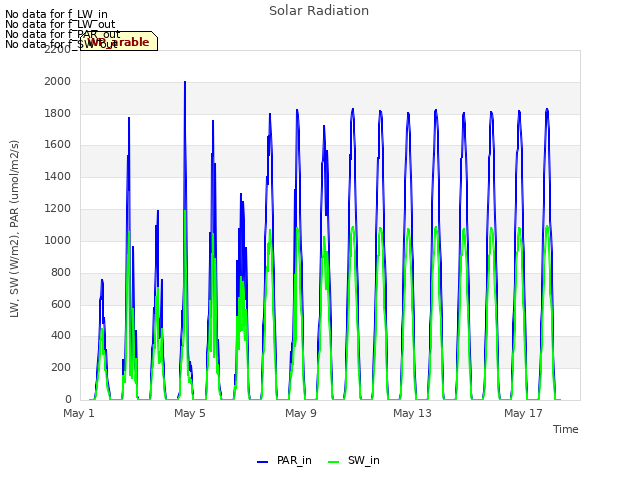Click the 1800 y-axis tick label
Viewport: 640px width, 480px height.
[x=58, y=113]
